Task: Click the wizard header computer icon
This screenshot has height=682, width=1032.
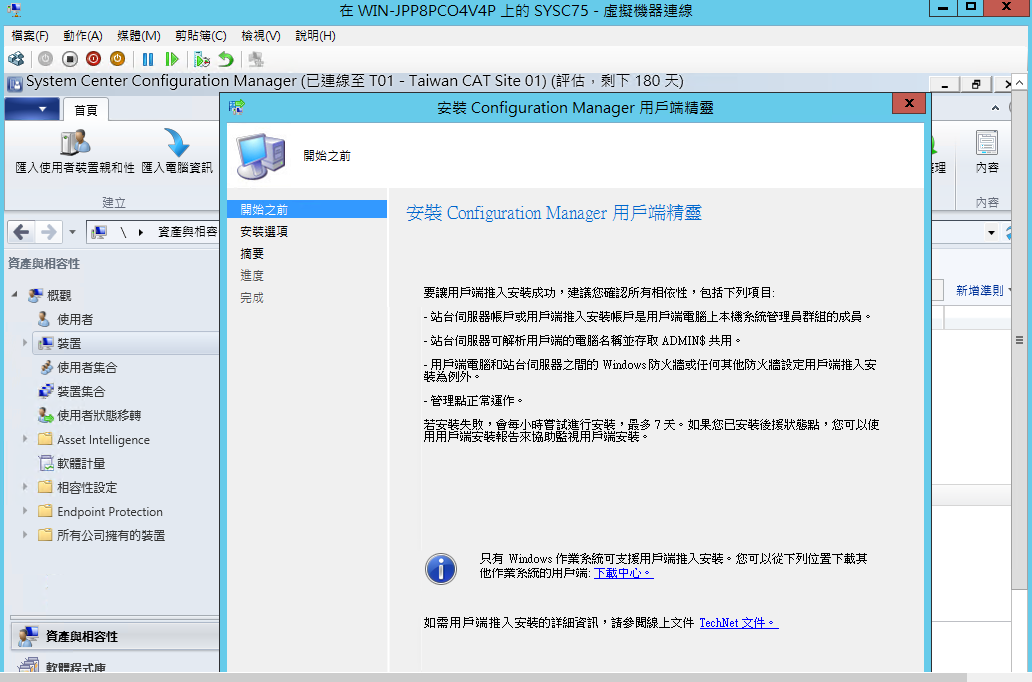Action: [261, 157]
